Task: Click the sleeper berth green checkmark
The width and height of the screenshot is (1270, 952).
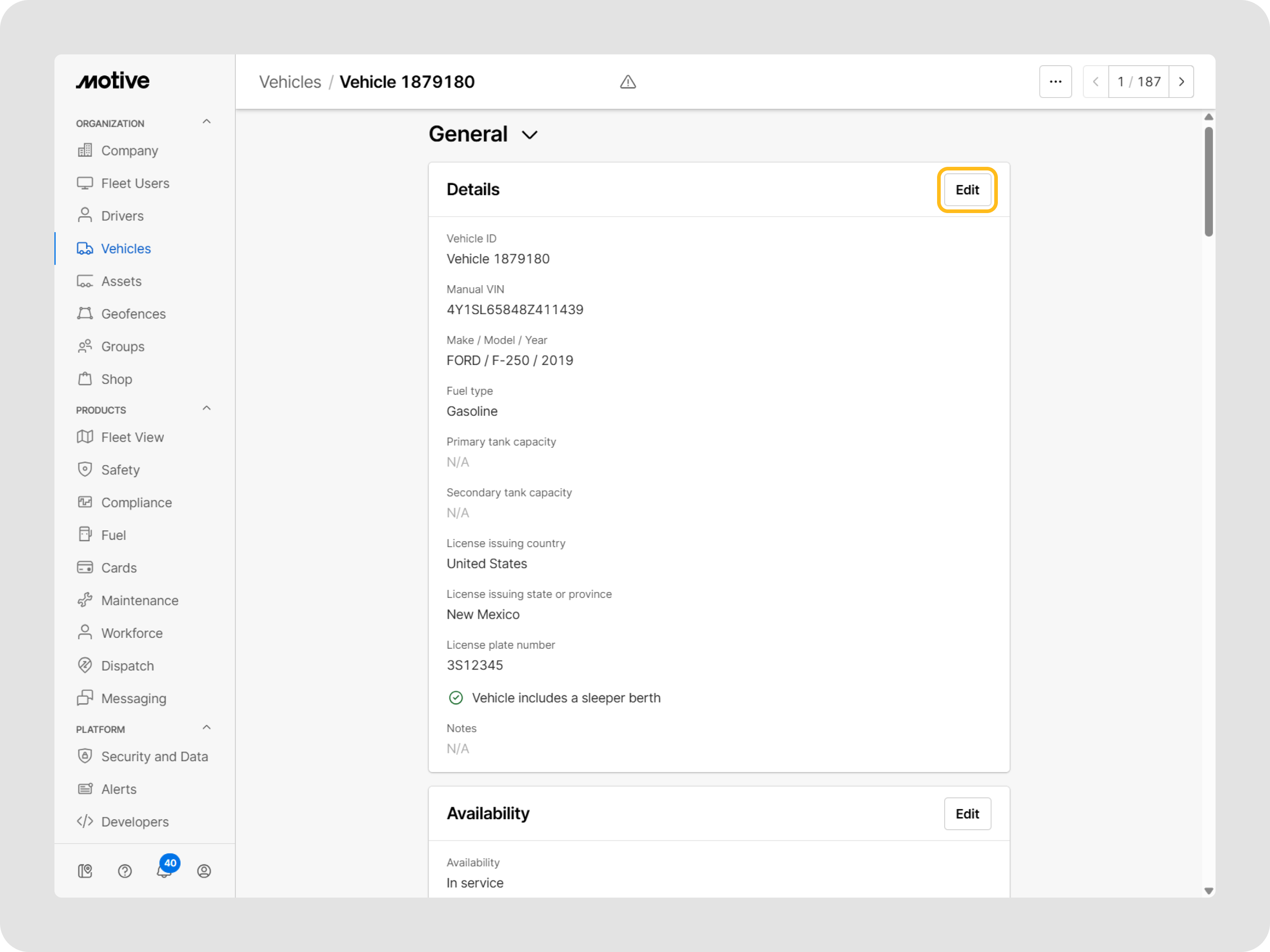Action: click(456, 698)
